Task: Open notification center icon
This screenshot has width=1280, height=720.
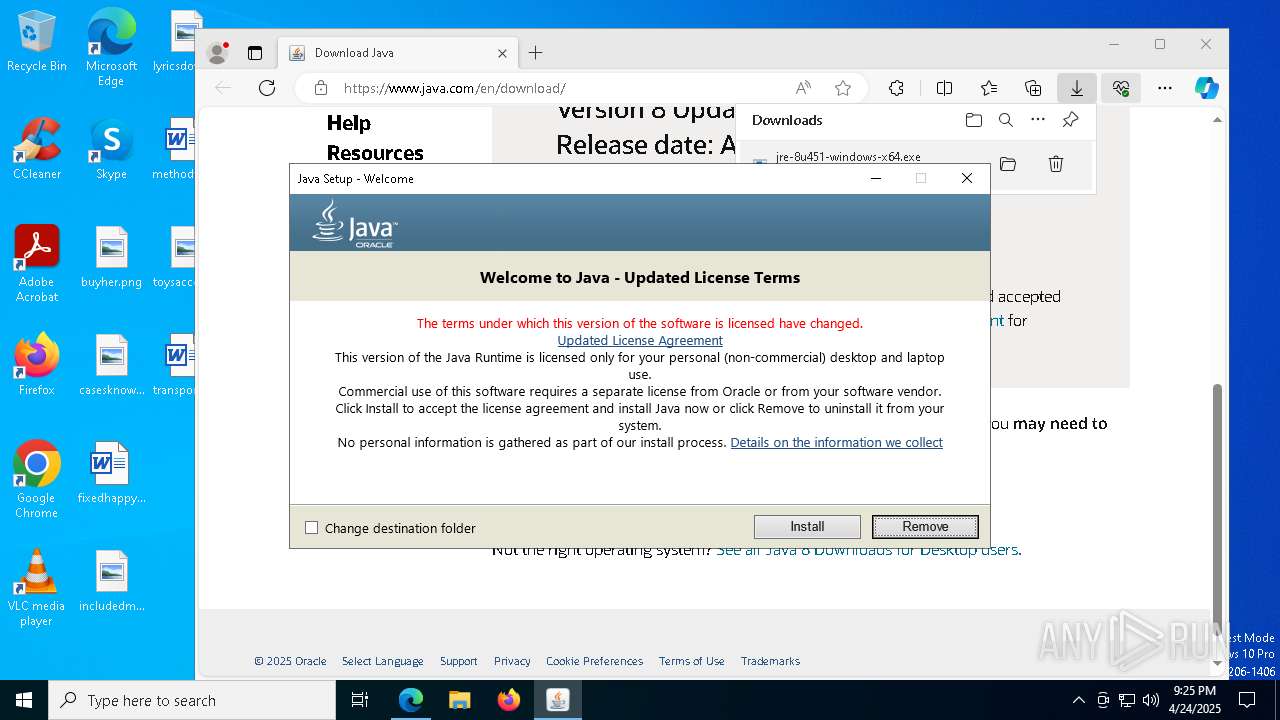Action: (1247, 700)
